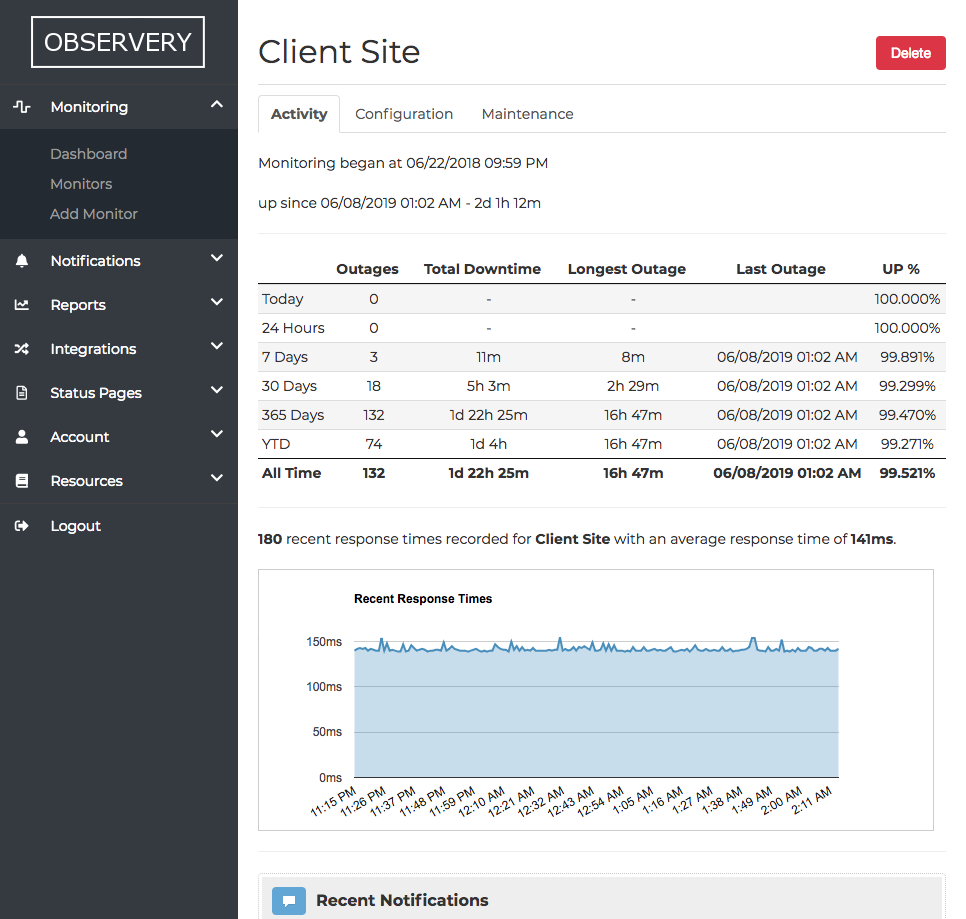966x919 pixels.
Task: Expand the Account menu chevron
Action: [x=217, y=434]
